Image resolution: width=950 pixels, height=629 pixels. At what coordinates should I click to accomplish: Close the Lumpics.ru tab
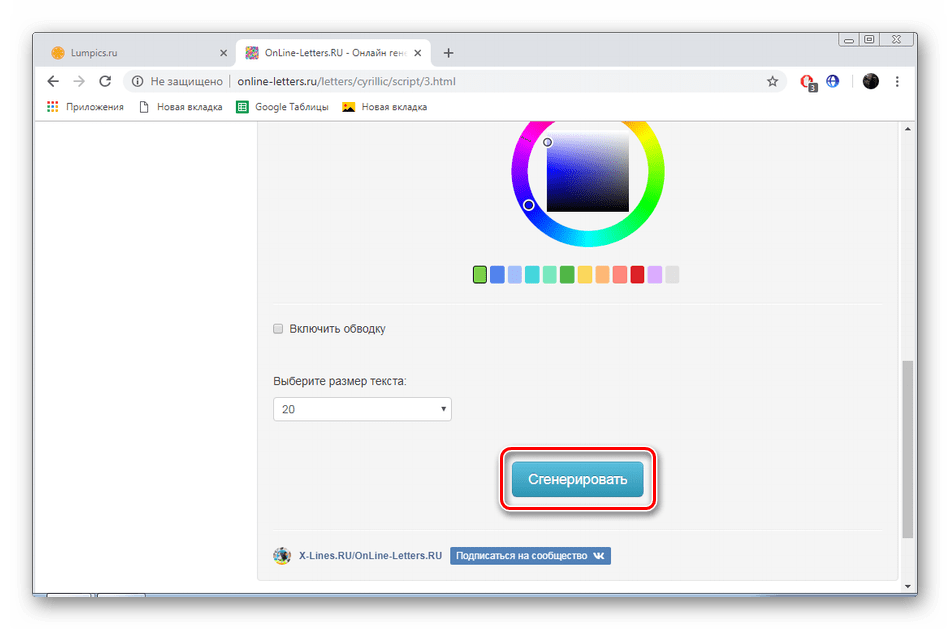point(223,53)
